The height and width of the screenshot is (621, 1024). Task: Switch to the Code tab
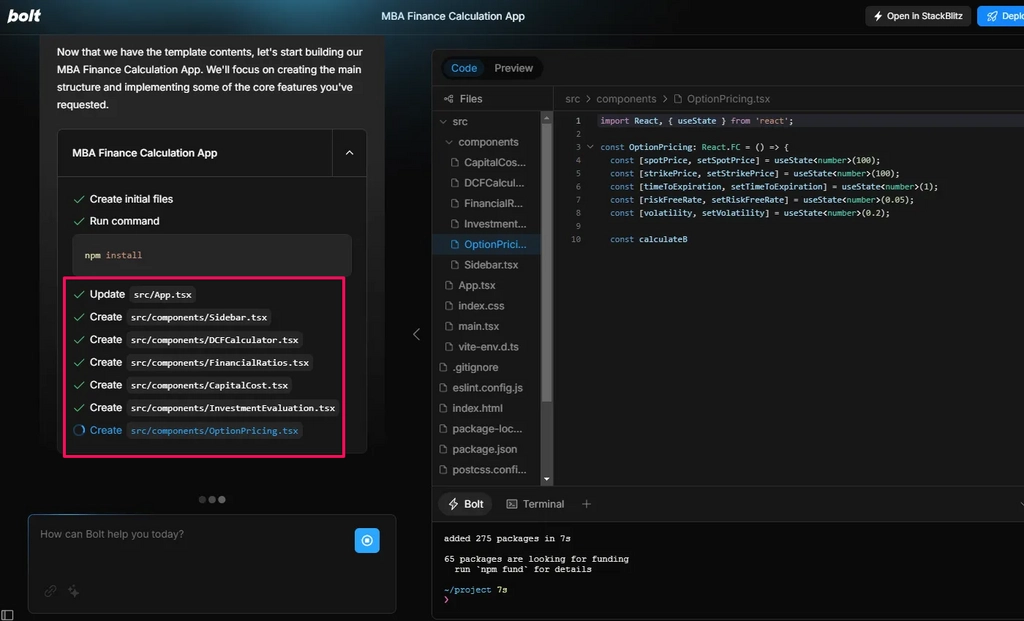point(464,68)
